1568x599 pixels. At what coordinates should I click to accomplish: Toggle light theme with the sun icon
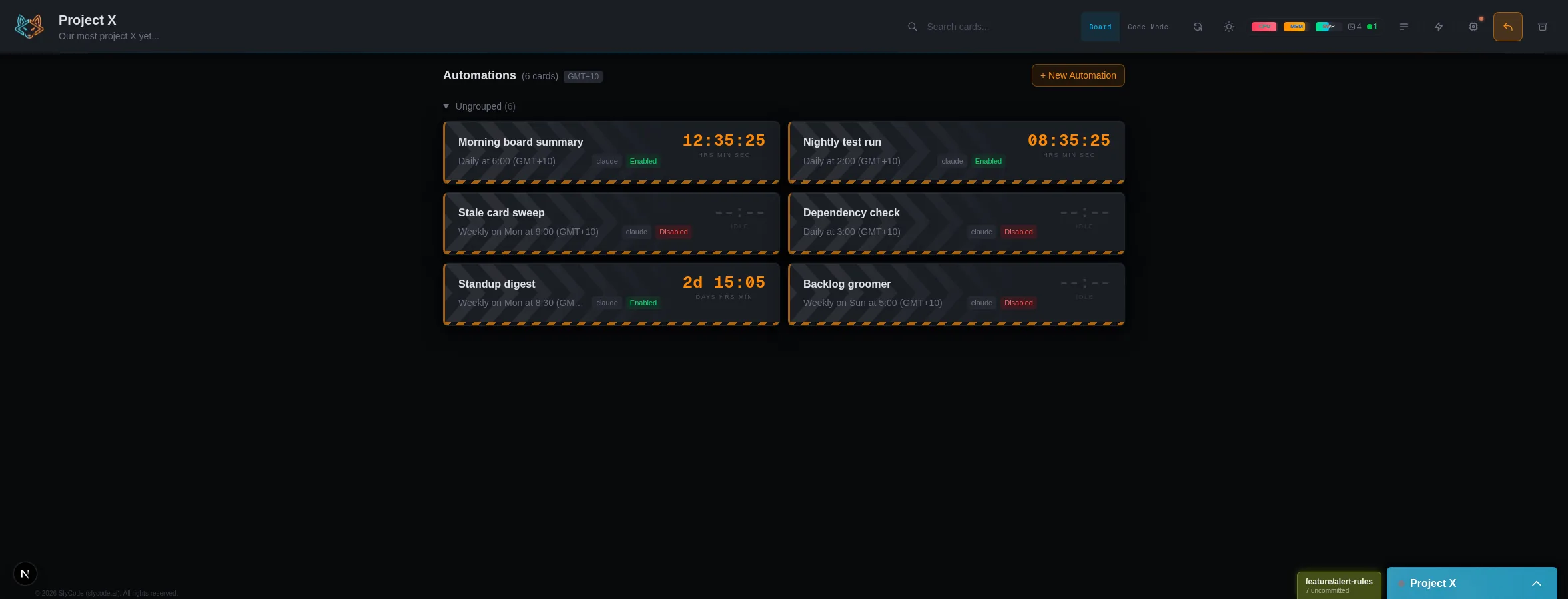pyautogui.click(x=1229, y=27)
